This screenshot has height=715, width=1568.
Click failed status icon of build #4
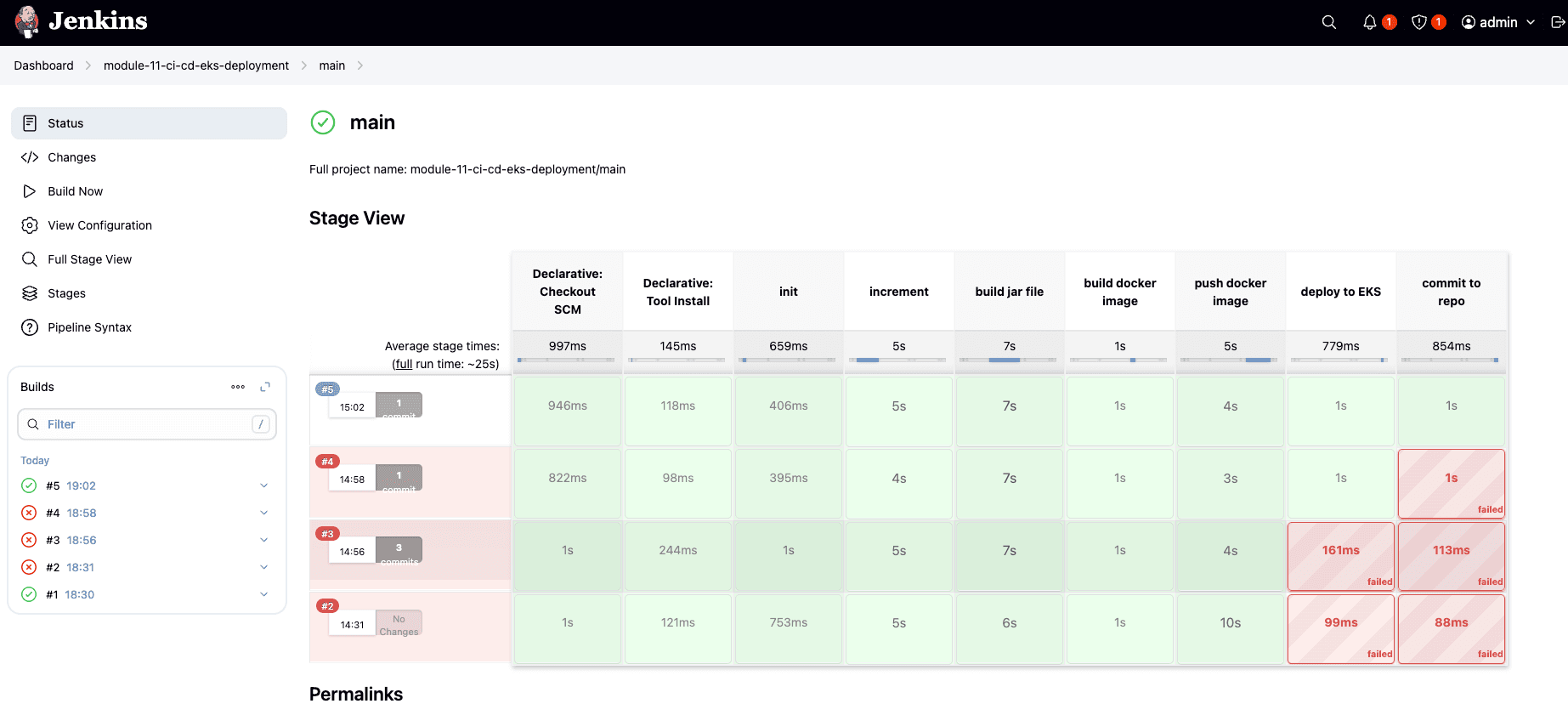pos(29,513)
